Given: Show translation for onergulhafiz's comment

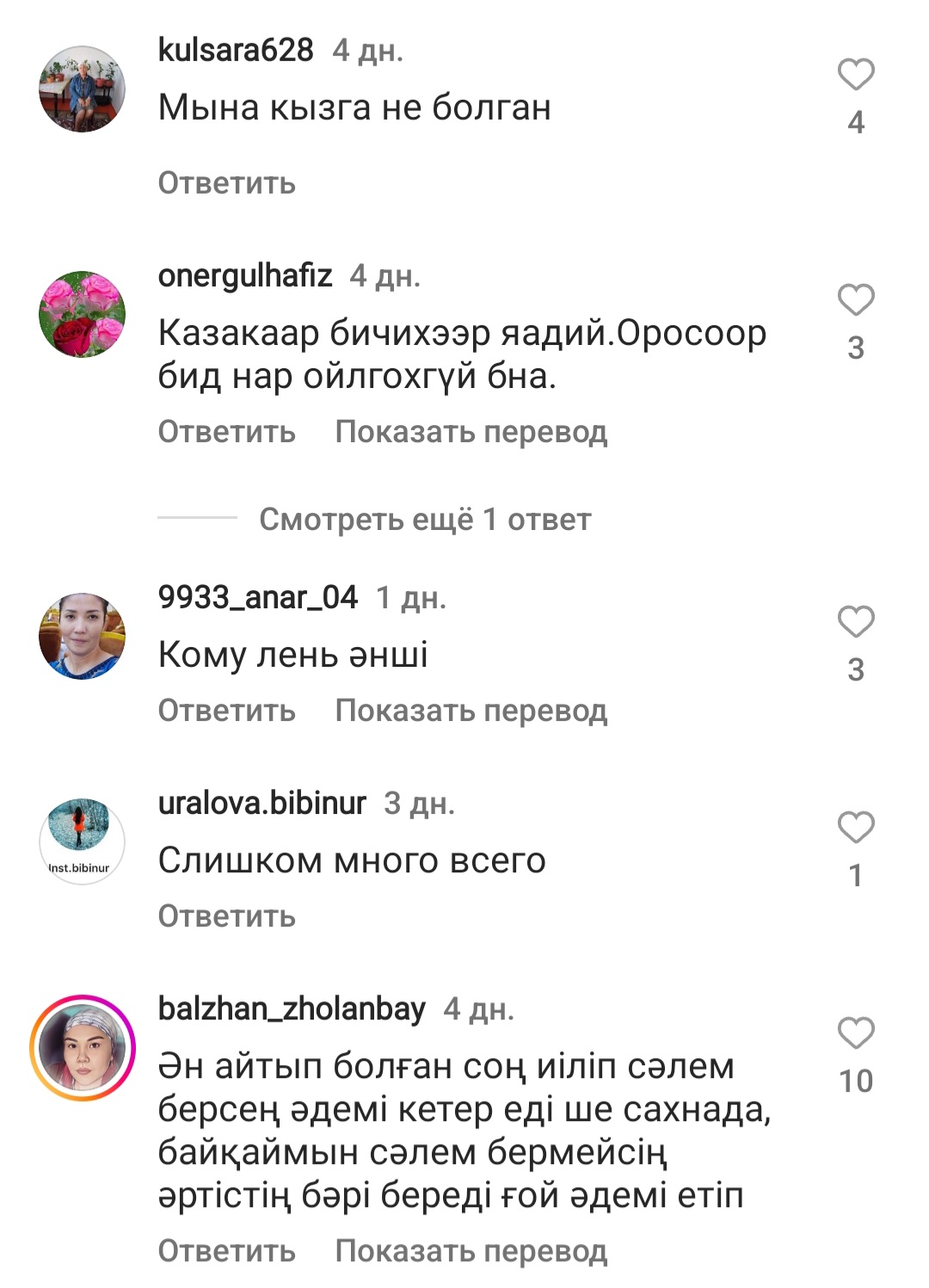Looking at the screenshot, I should coord(471,432).
